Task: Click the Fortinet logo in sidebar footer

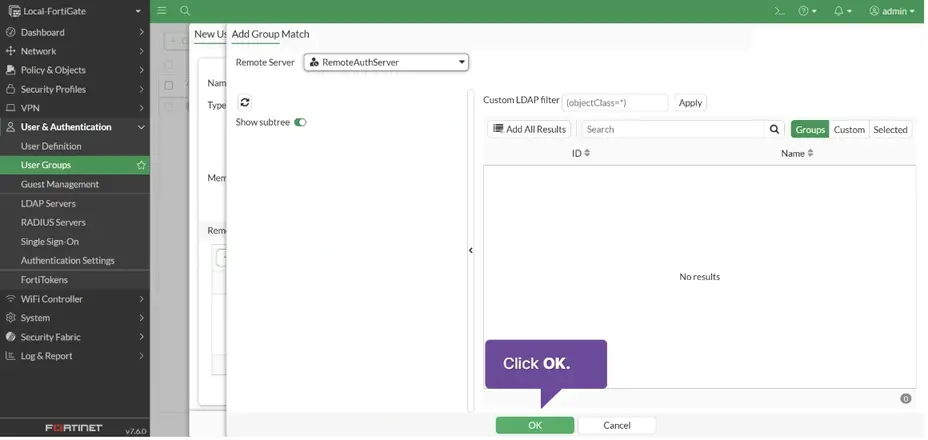Action: [74, 428]
